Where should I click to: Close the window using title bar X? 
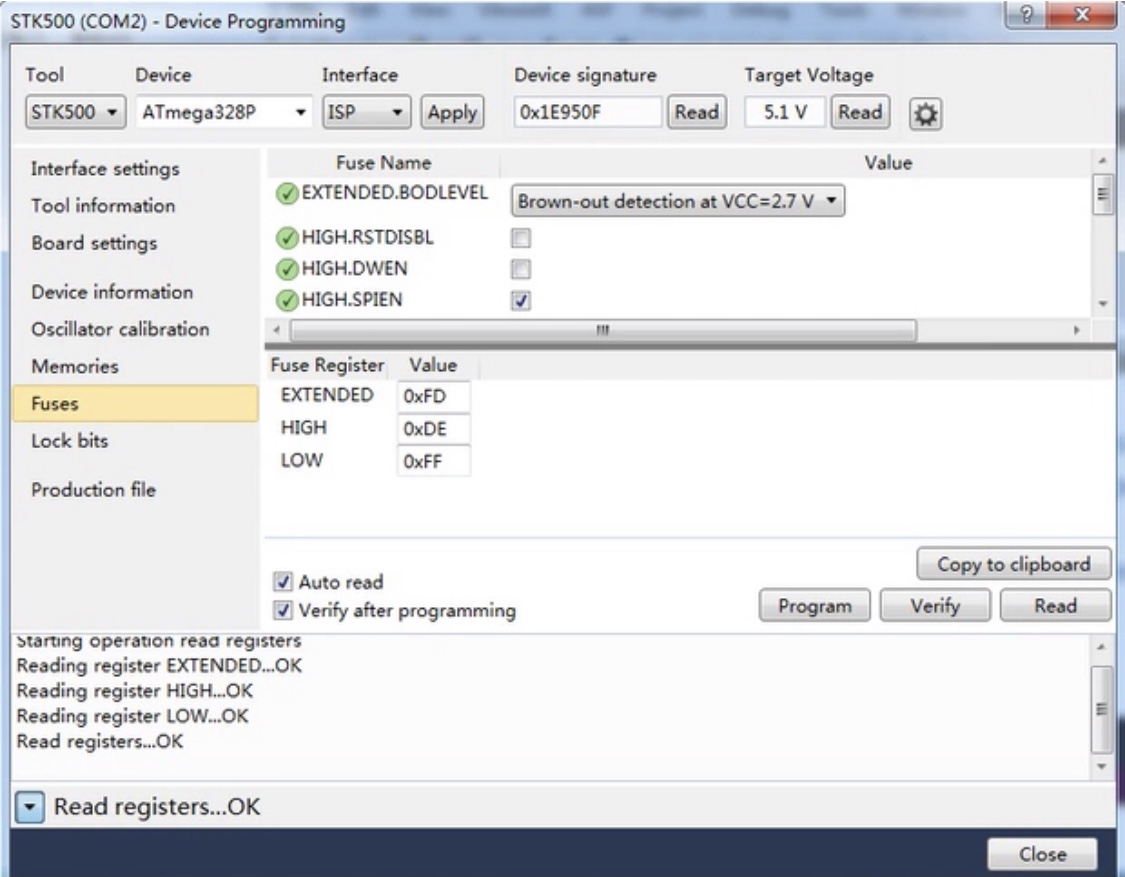[1082, 14]
